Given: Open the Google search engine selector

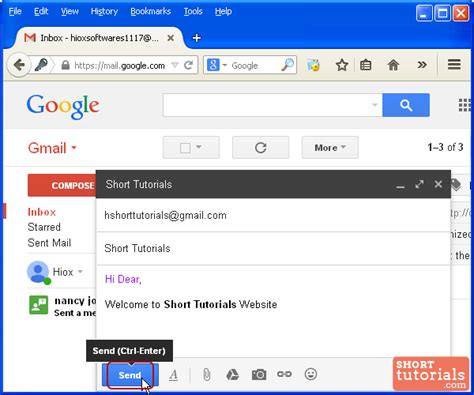Looking at the screenshot, I should [x=217, y=65].
